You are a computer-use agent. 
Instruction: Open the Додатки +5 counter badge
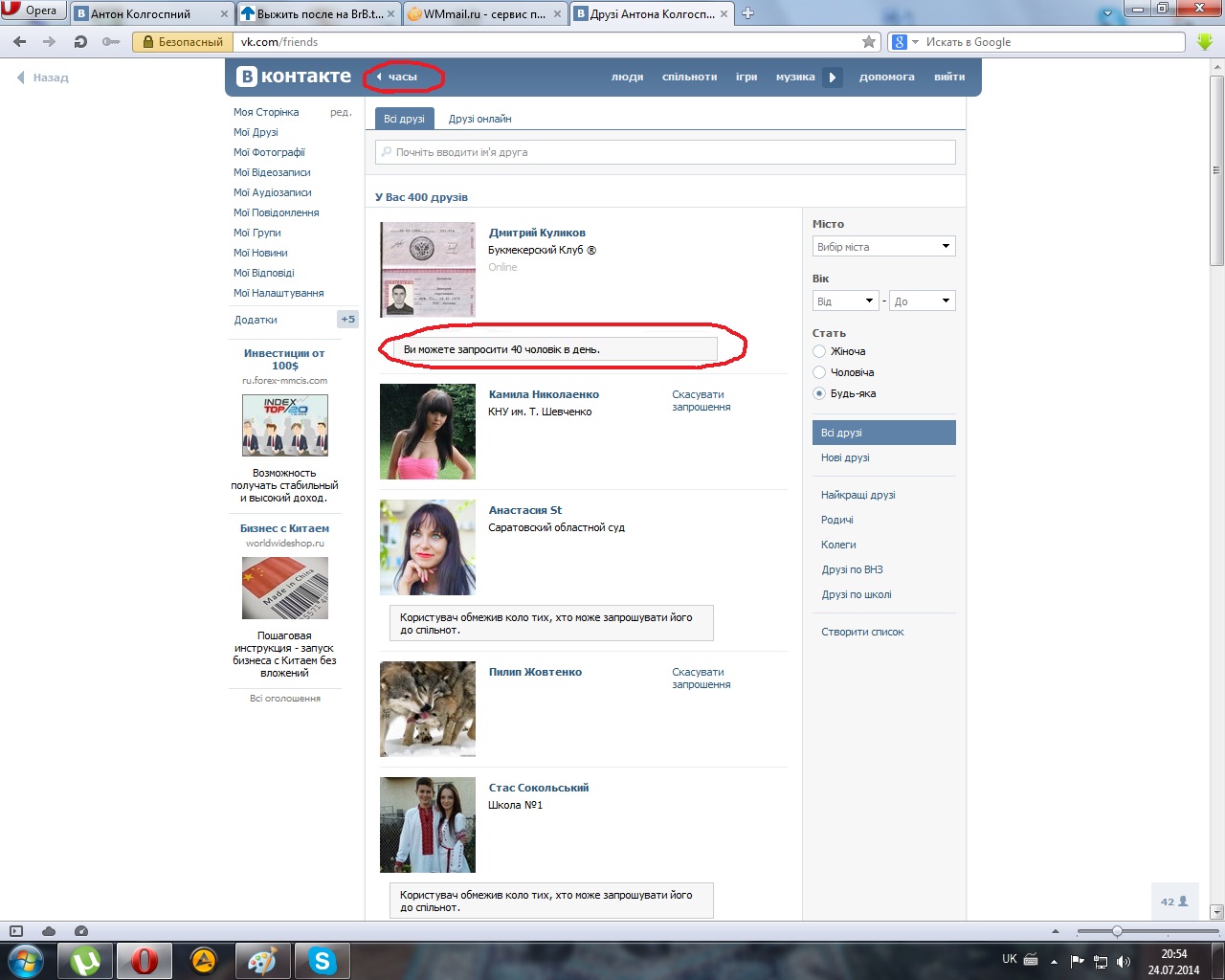[x=347, y=320]
